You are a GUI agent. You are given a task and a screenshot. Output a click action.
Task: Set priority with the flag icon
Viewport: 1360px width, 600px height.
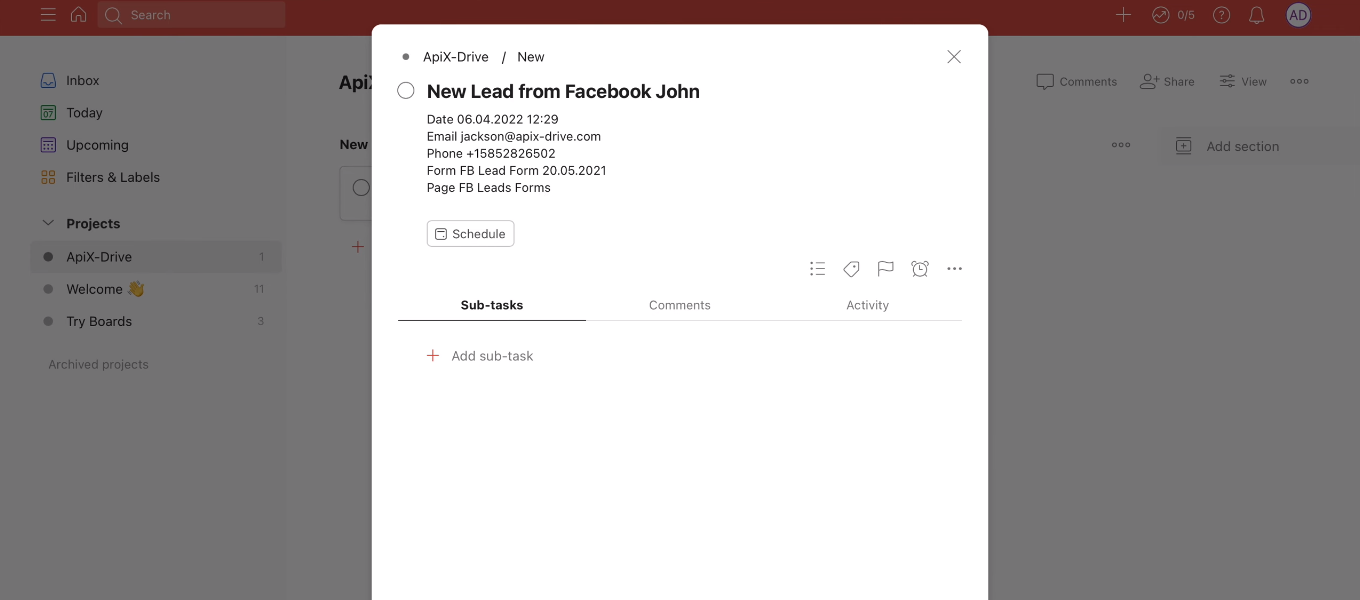pos(885,268)
